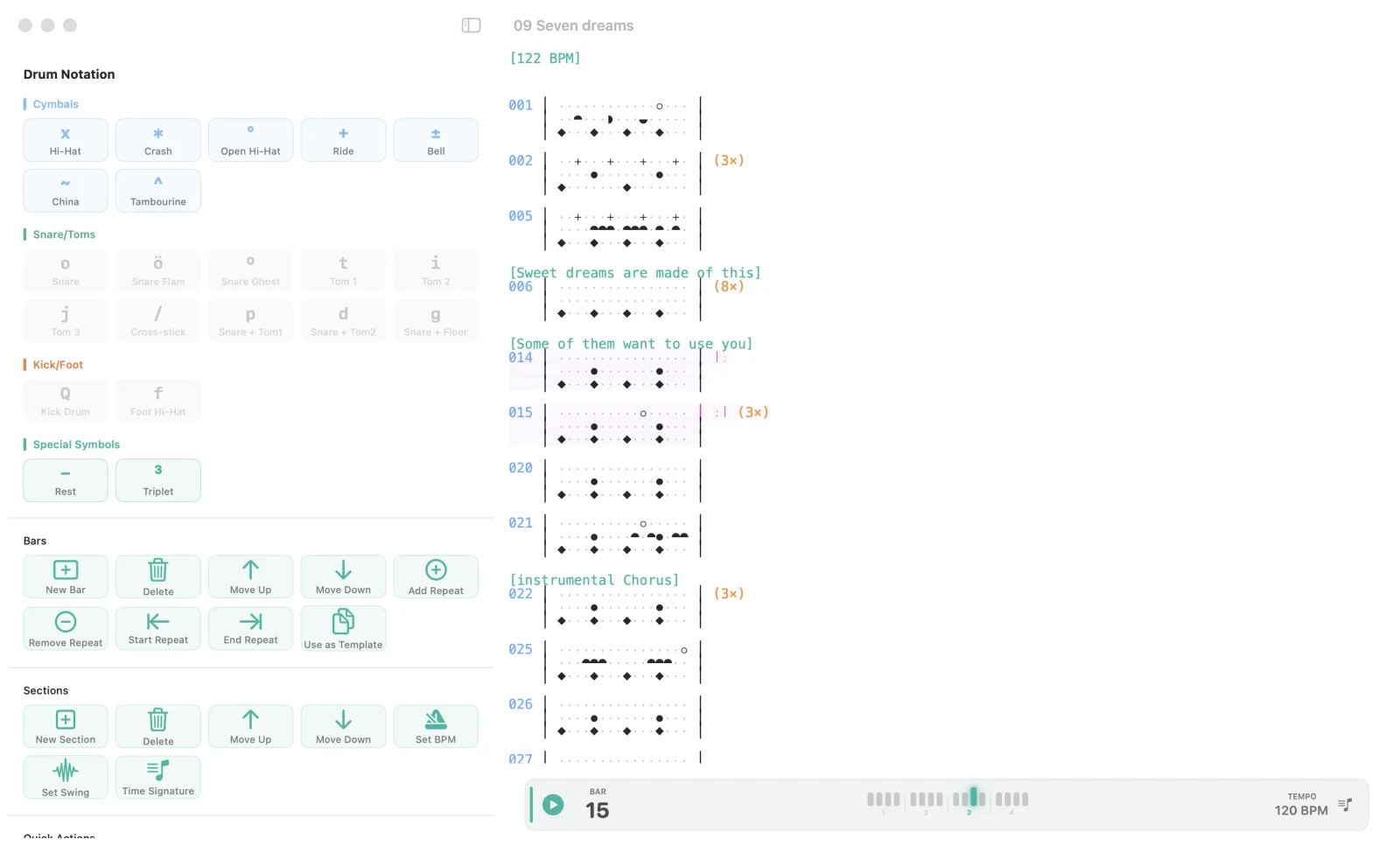Viewport: 1400px width, 846px height.
Task: Click the [Sweet dreams are made of this] heading
Action: coord(635,272)
